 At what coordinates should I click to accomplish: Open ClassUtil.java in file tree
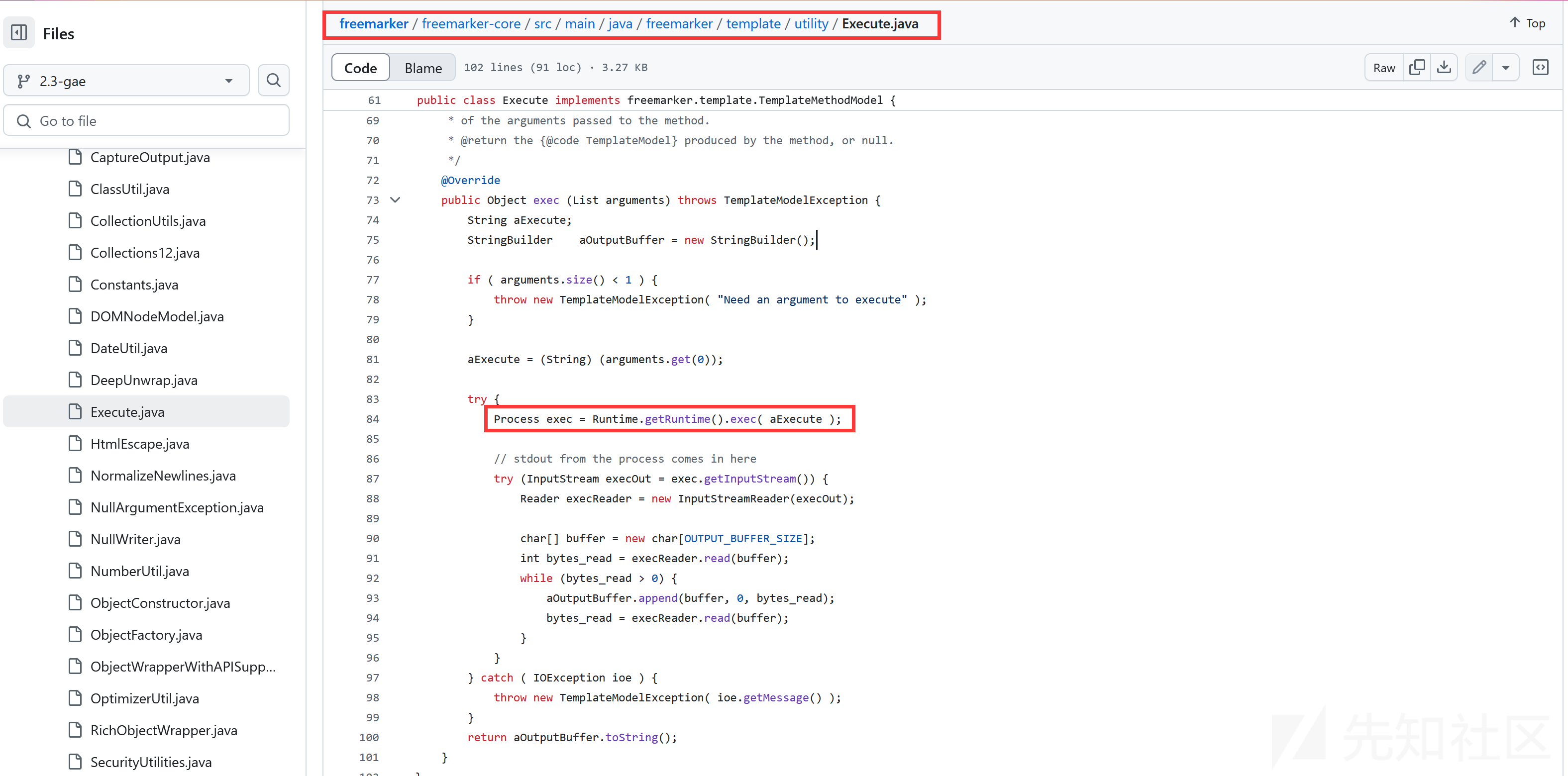click(x=130, y=189)
